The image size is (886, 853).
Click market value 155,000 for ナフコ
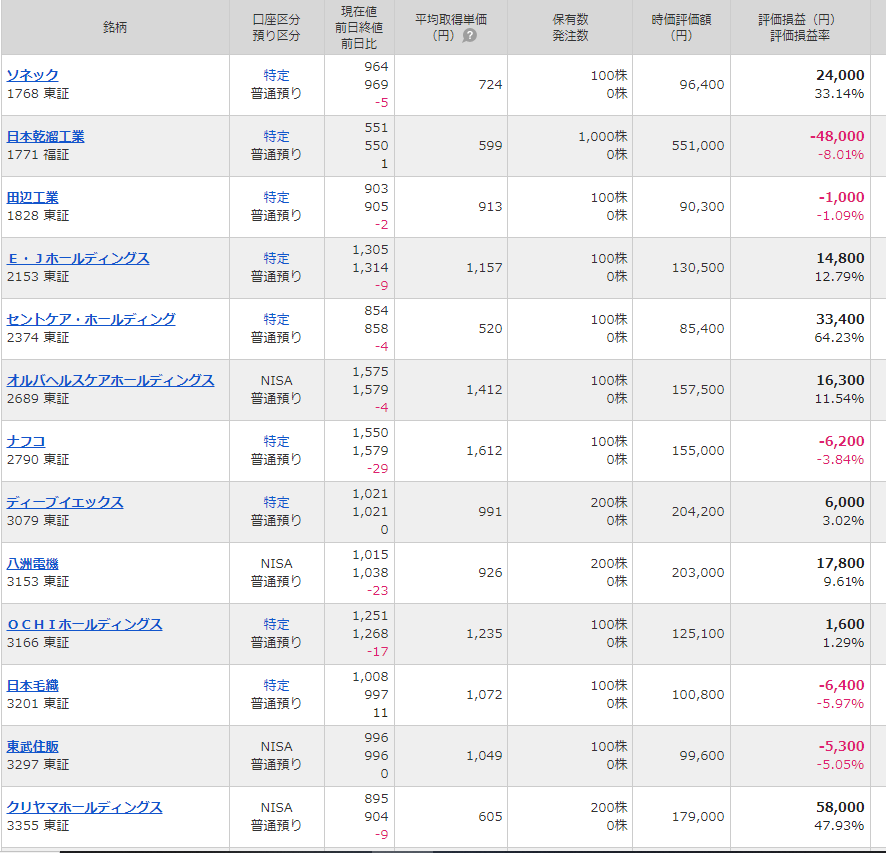tap(698, 451)
